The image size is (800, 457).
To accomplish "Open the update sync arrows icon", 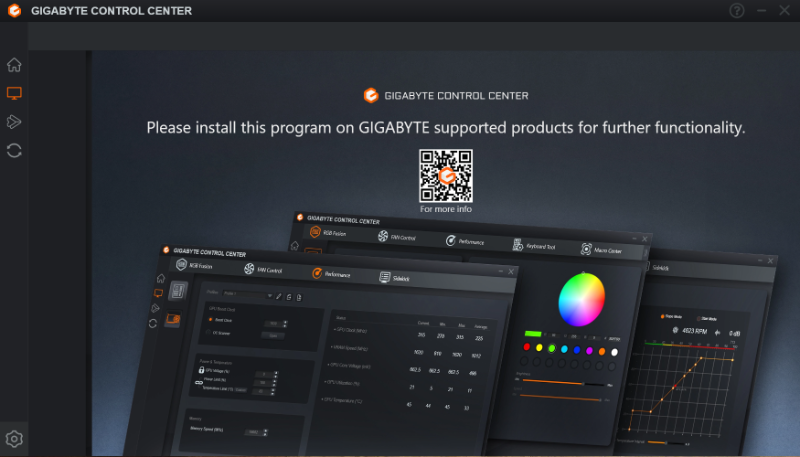I will (x=14, y=150).
